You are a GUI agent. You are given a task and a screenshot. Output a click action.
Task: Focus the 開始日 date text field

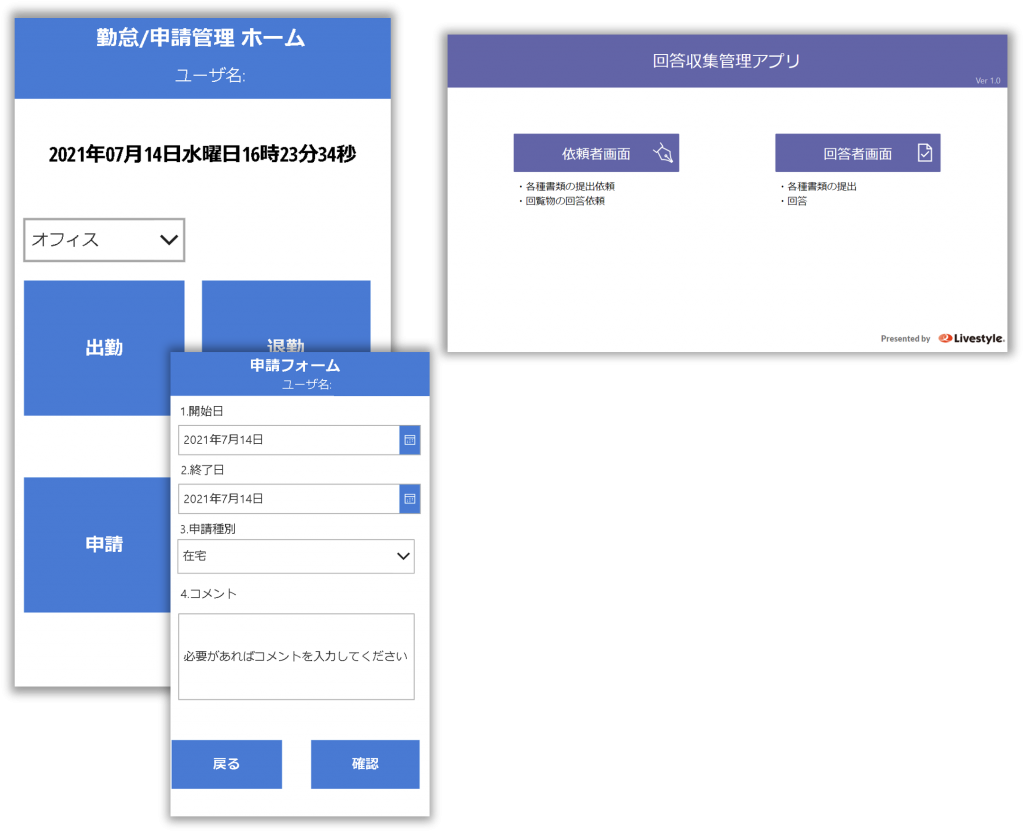[288, 440]
